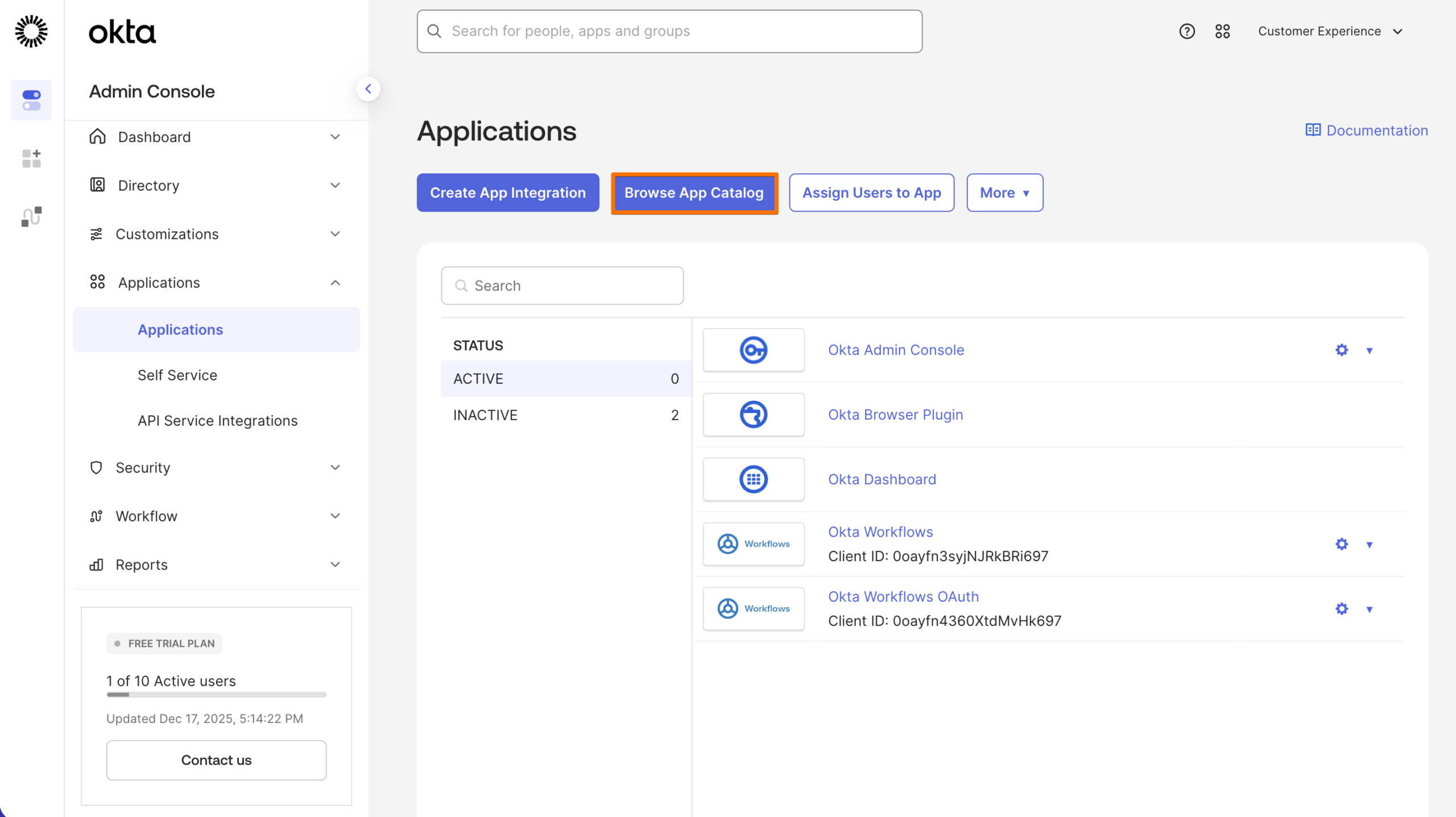Select the Dashboard home icon
This screenshot has width=1456, height=817.
tap(96, 136)
